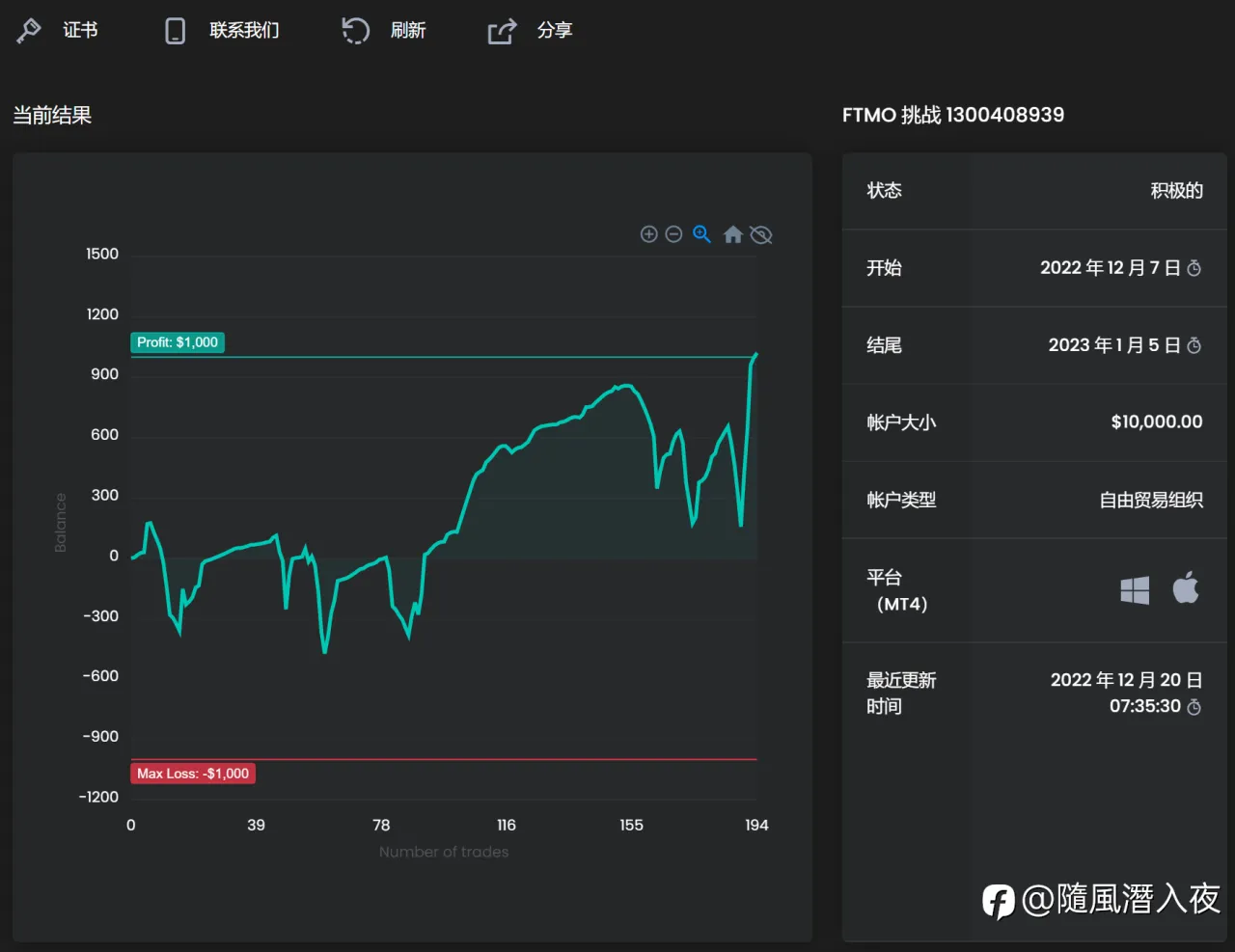Click the phone icon beside 联系我们
The width and height of the screenshot is (1235, 952).
175,31
